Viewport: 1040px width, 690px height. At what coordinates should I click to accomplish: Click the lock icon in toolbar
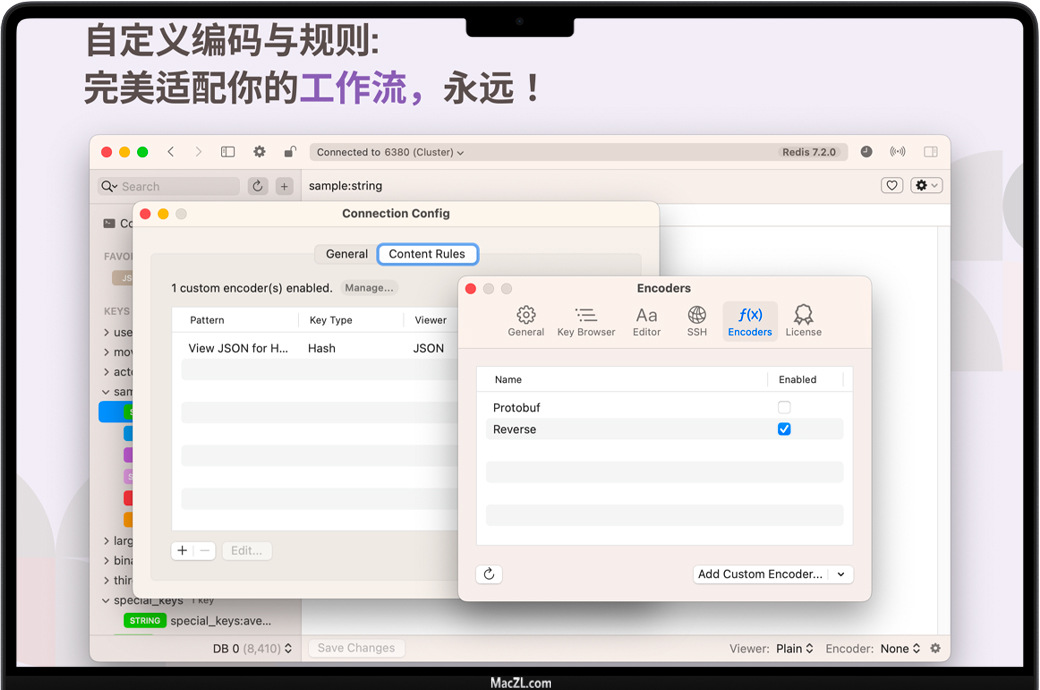[290, 152]
